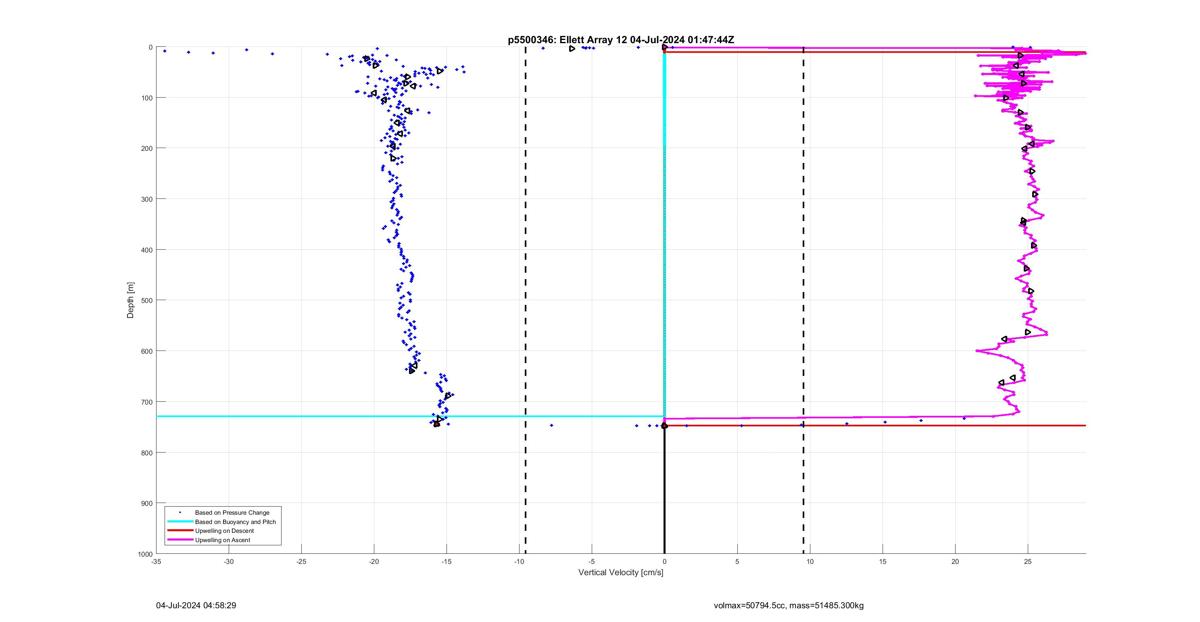This screenshot has height=622, width=1200.
Task: Click the x-axis tick label "15"
Action: (883, 562)
